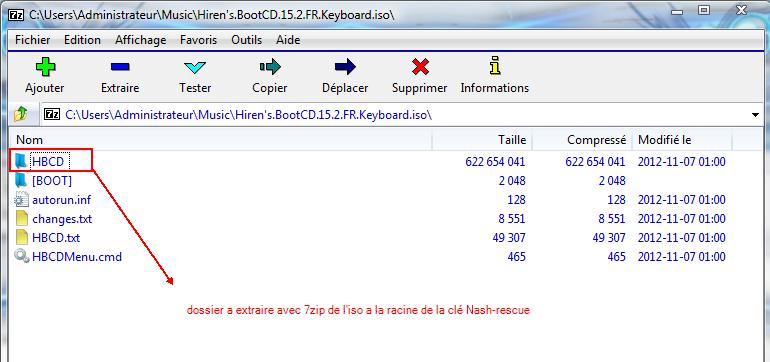The width and height of the screenshot is (770, 362).
Task: Click changes.txt compressed size 8 551
Action: coord(612,219)
